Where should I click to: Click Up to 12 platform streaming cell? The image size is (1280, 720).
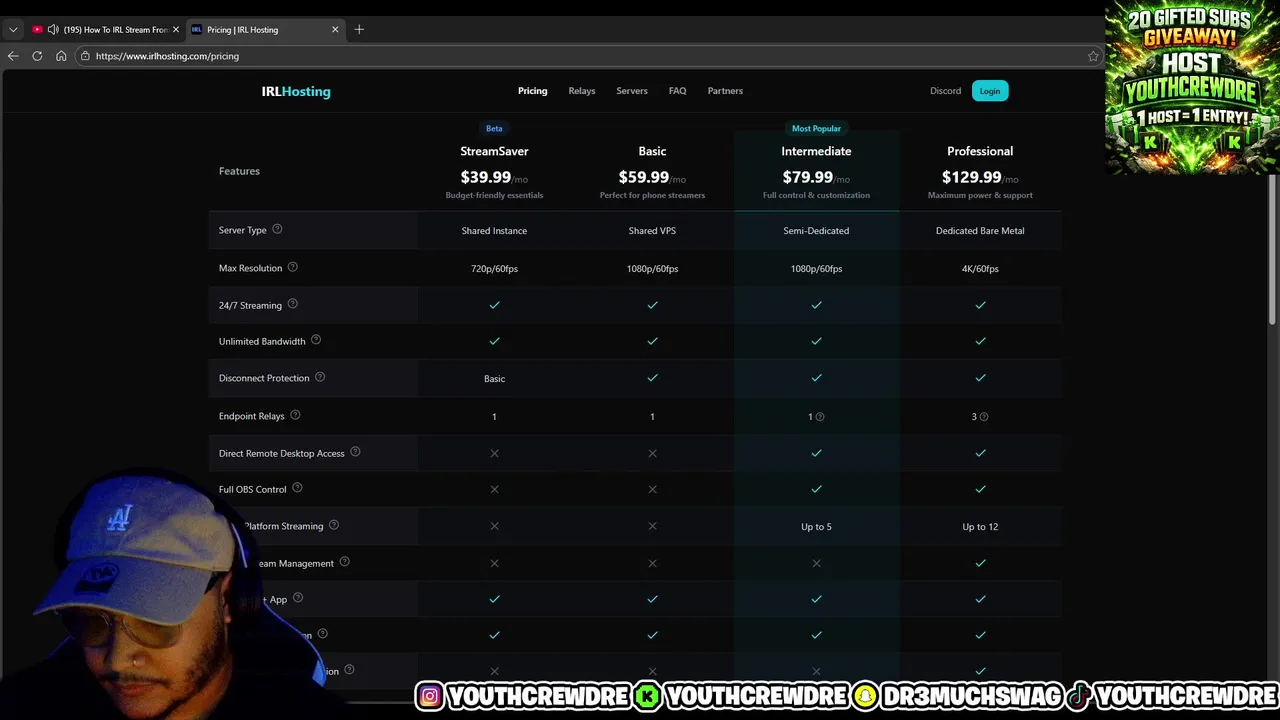pos(980,526)
